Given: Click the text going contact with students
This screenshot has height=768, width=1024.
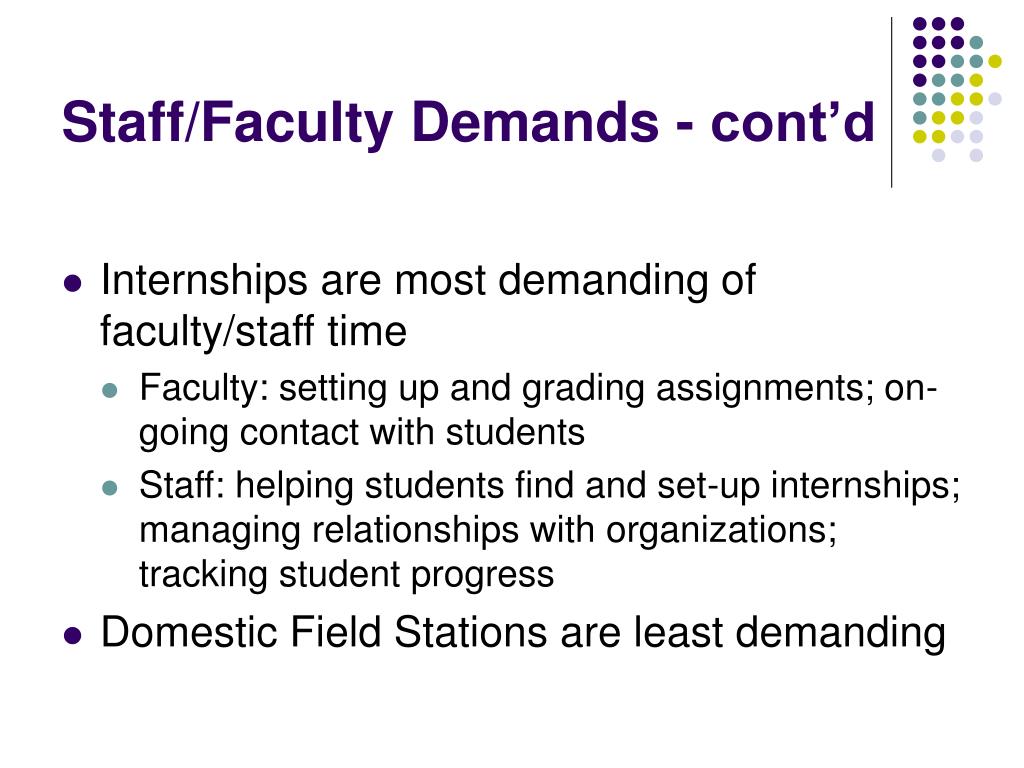Looking at the screenshot, I should 362,434.
